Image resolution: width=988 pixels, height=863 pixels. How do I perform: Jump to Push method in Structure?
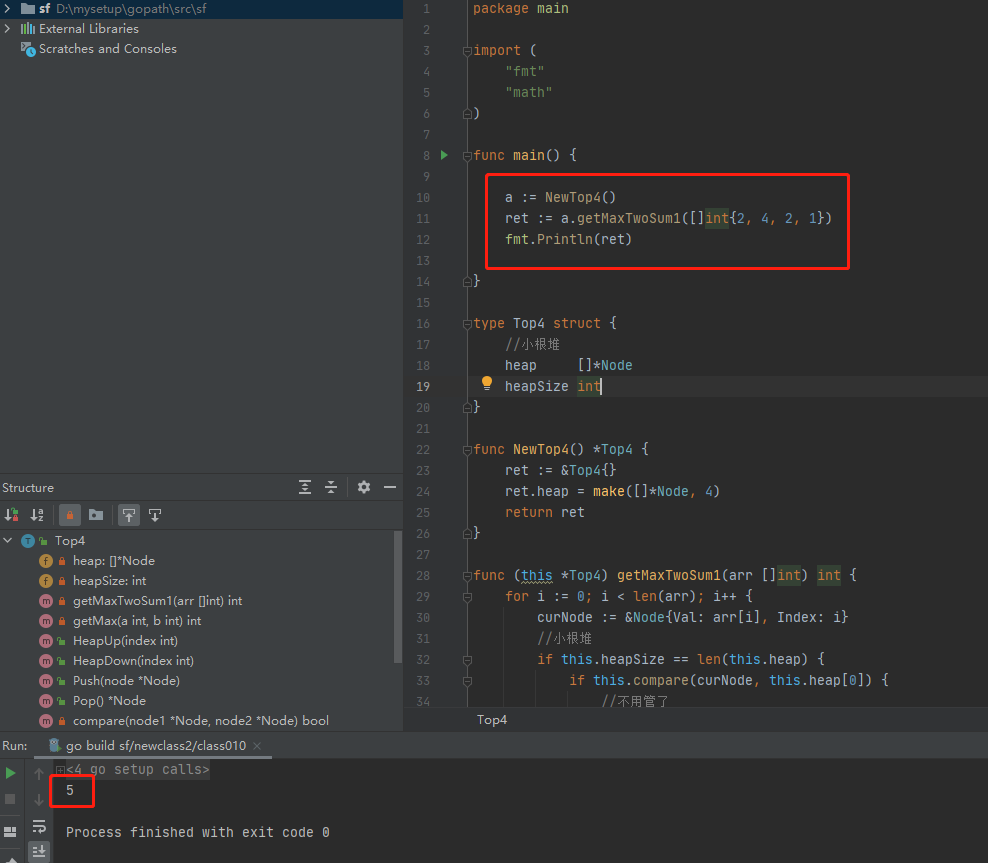(x=126, y=681)
